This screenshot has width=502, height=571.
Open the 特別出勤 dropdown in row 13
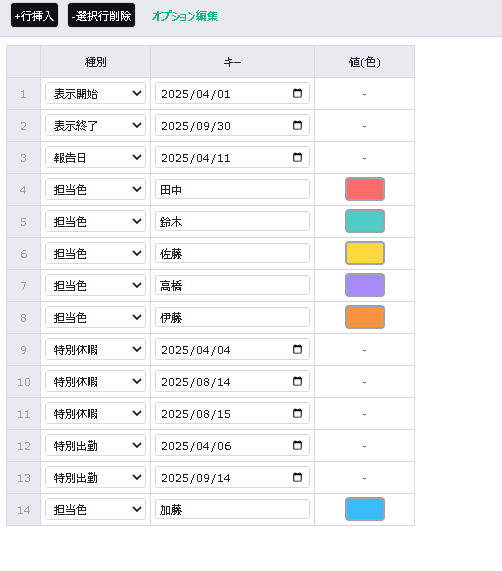click(95, 477)
